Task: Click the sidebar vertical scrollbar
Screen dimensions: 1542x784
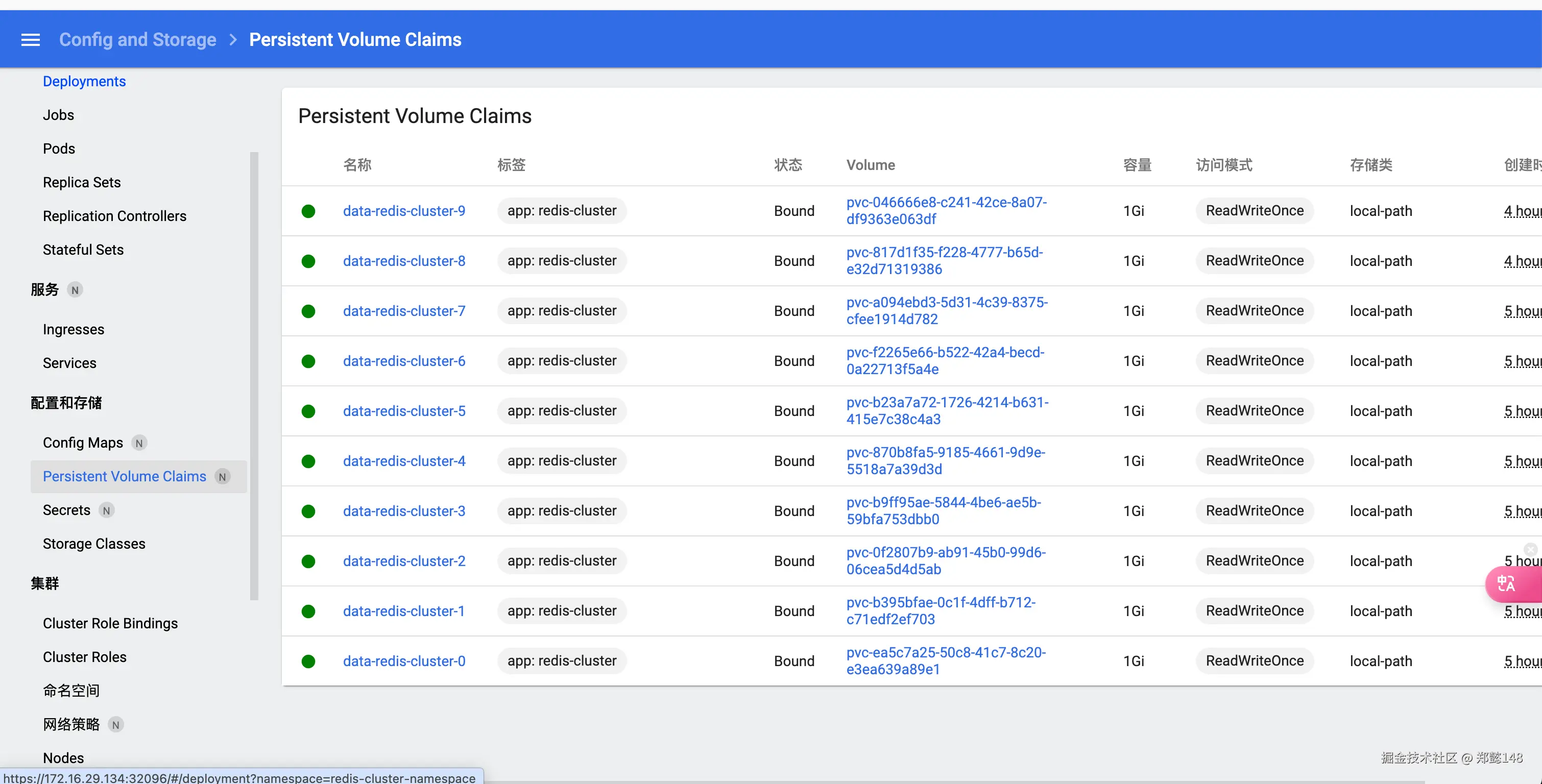Action: [x=254, y=376]
